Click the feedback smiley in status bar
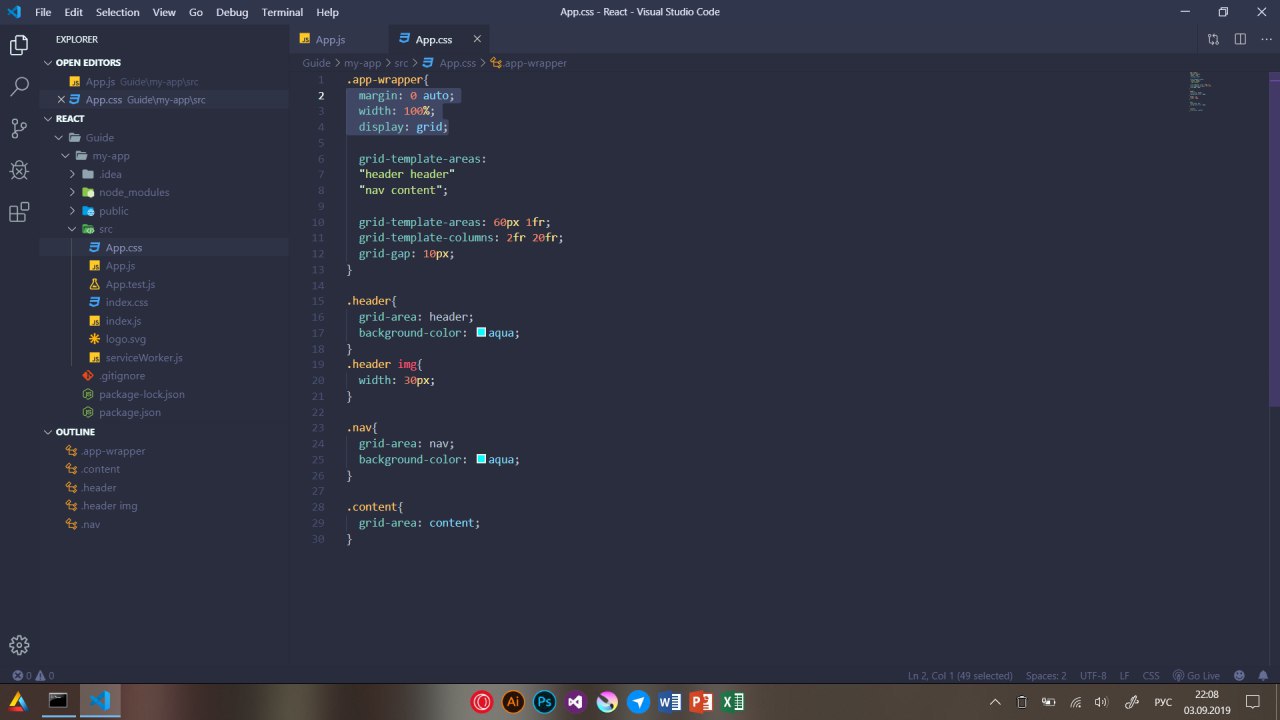The image size is (1280, 720). (x=1240, y=675)
